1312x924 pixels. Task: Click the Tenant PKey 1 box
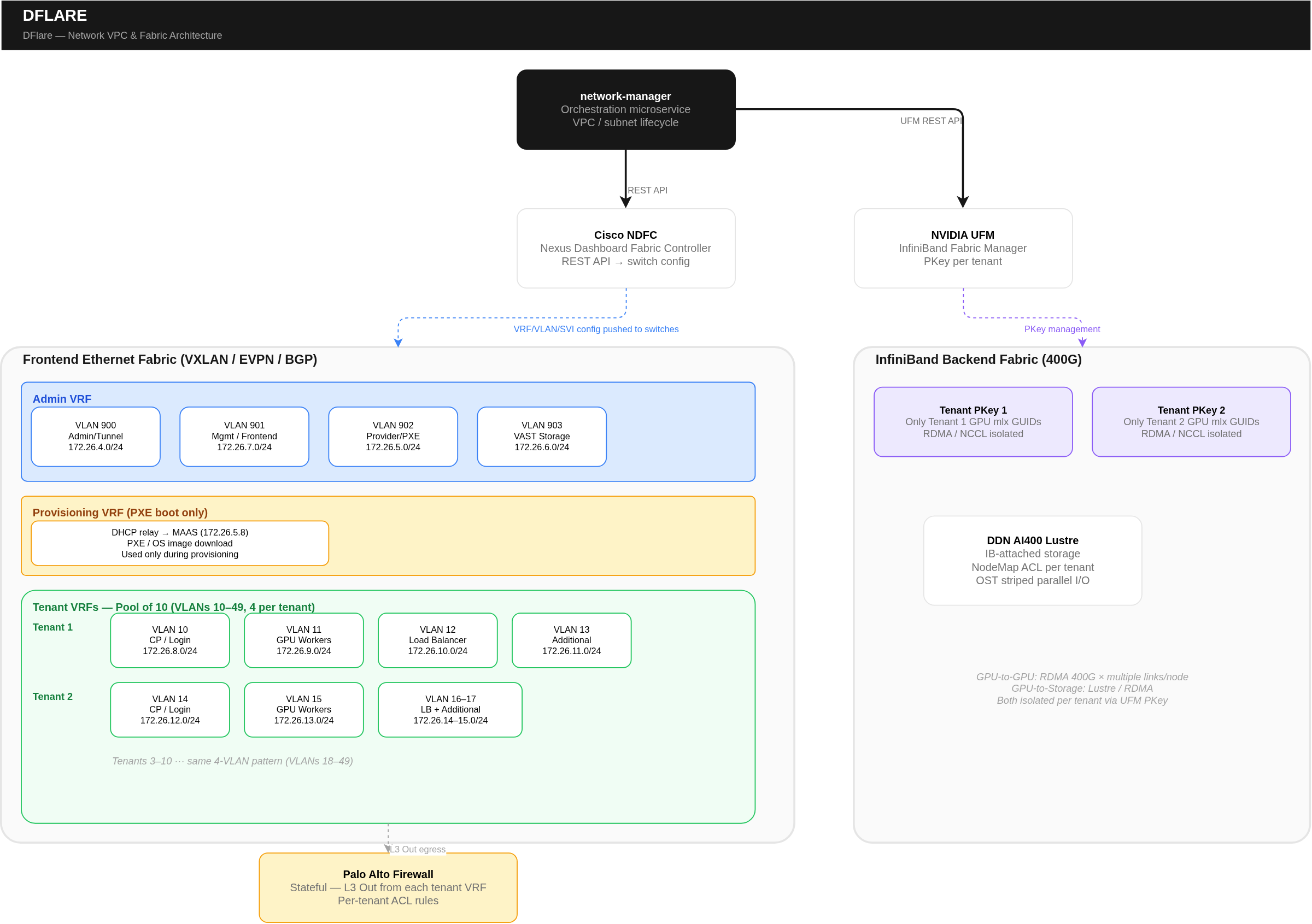point(973,421)
